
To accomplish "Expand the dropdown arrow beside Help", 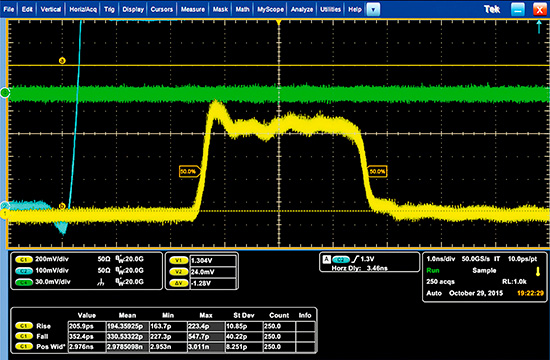I will pos(373,9).
